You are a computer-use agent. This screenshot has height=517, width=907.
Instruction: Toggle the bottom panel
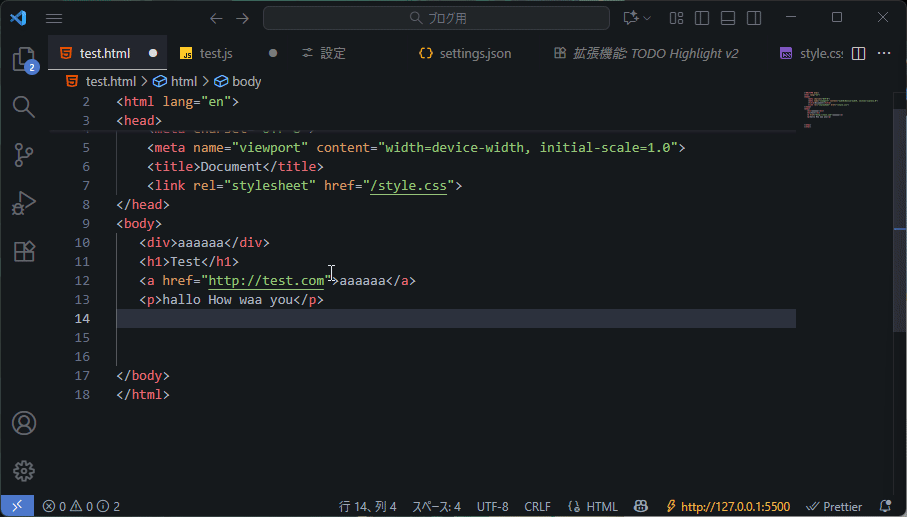tap(728, 19)
